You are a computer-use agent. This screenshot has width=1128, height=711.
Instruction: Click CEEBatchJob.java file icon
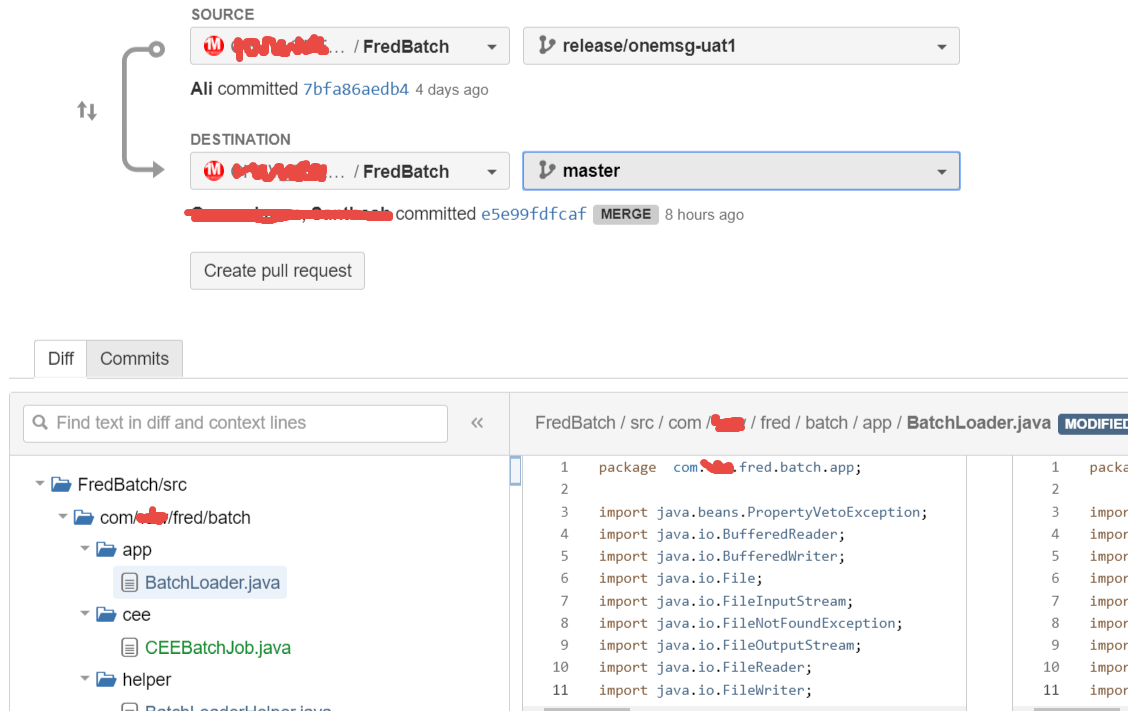click(129, 648)
